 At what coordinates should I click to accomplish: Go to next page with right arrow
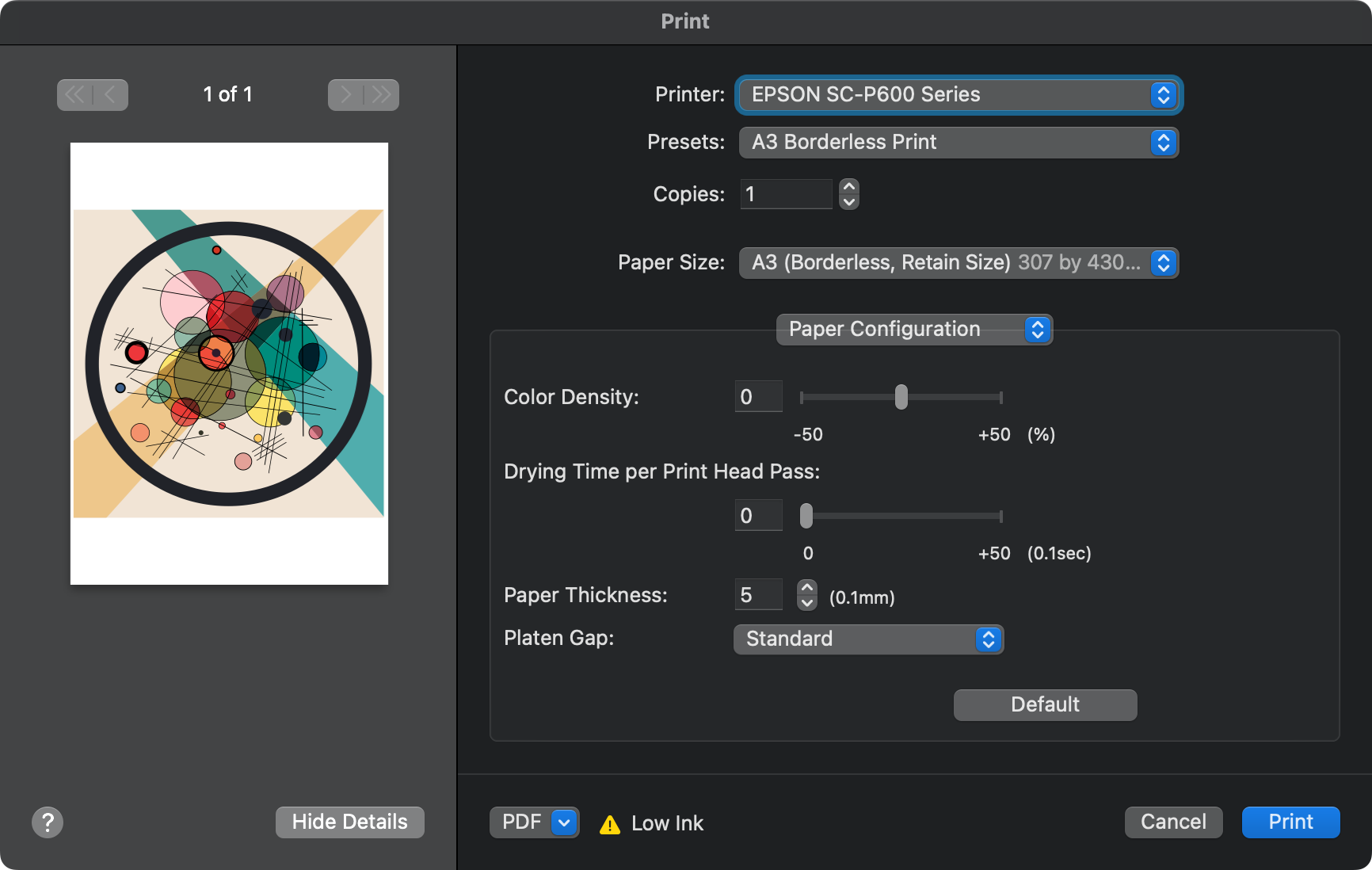(x=345, y=95)
